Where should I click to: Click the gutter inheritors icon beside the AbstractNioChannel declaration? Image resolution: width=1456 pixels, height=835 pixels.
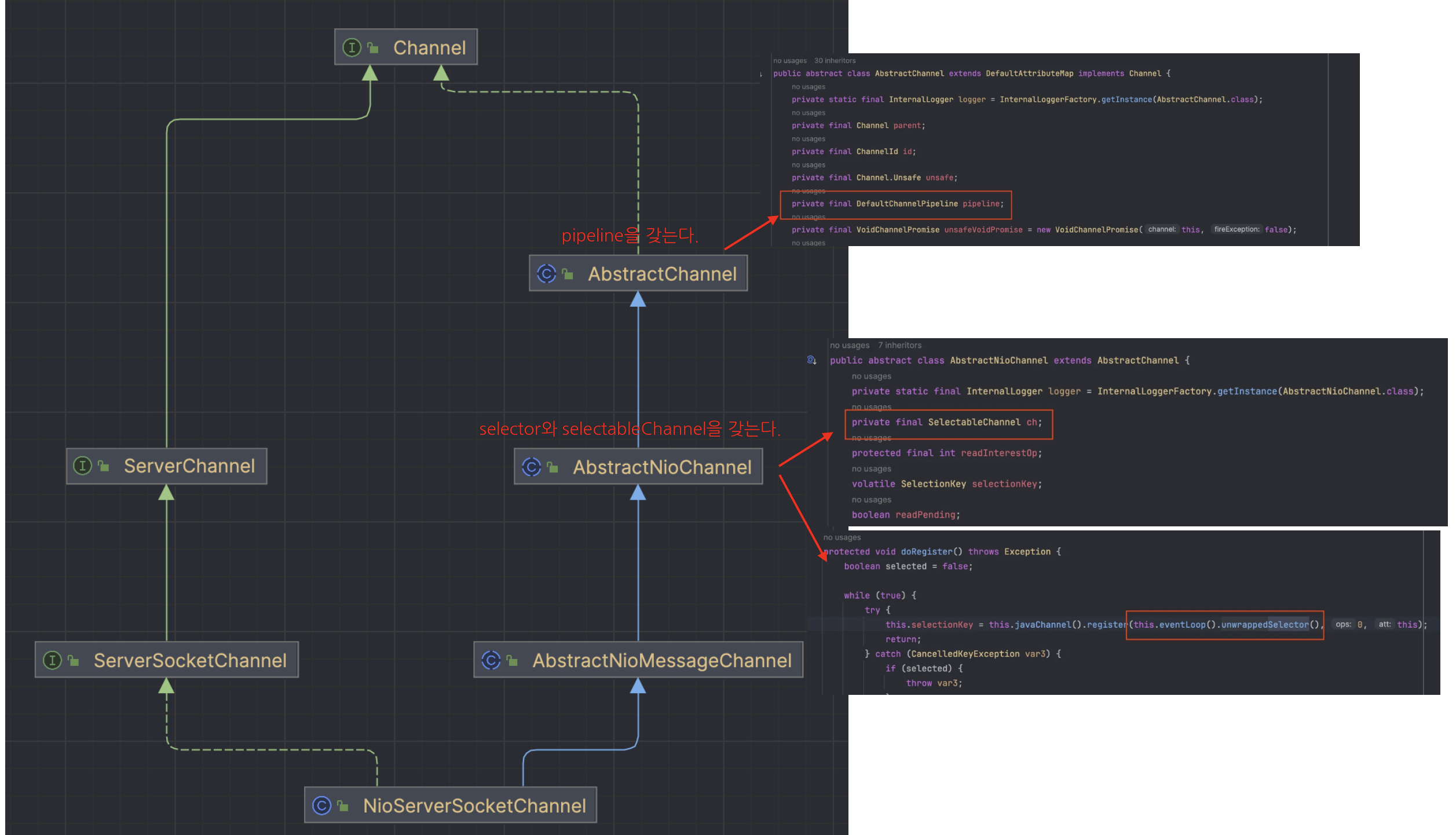coord(811,360)
